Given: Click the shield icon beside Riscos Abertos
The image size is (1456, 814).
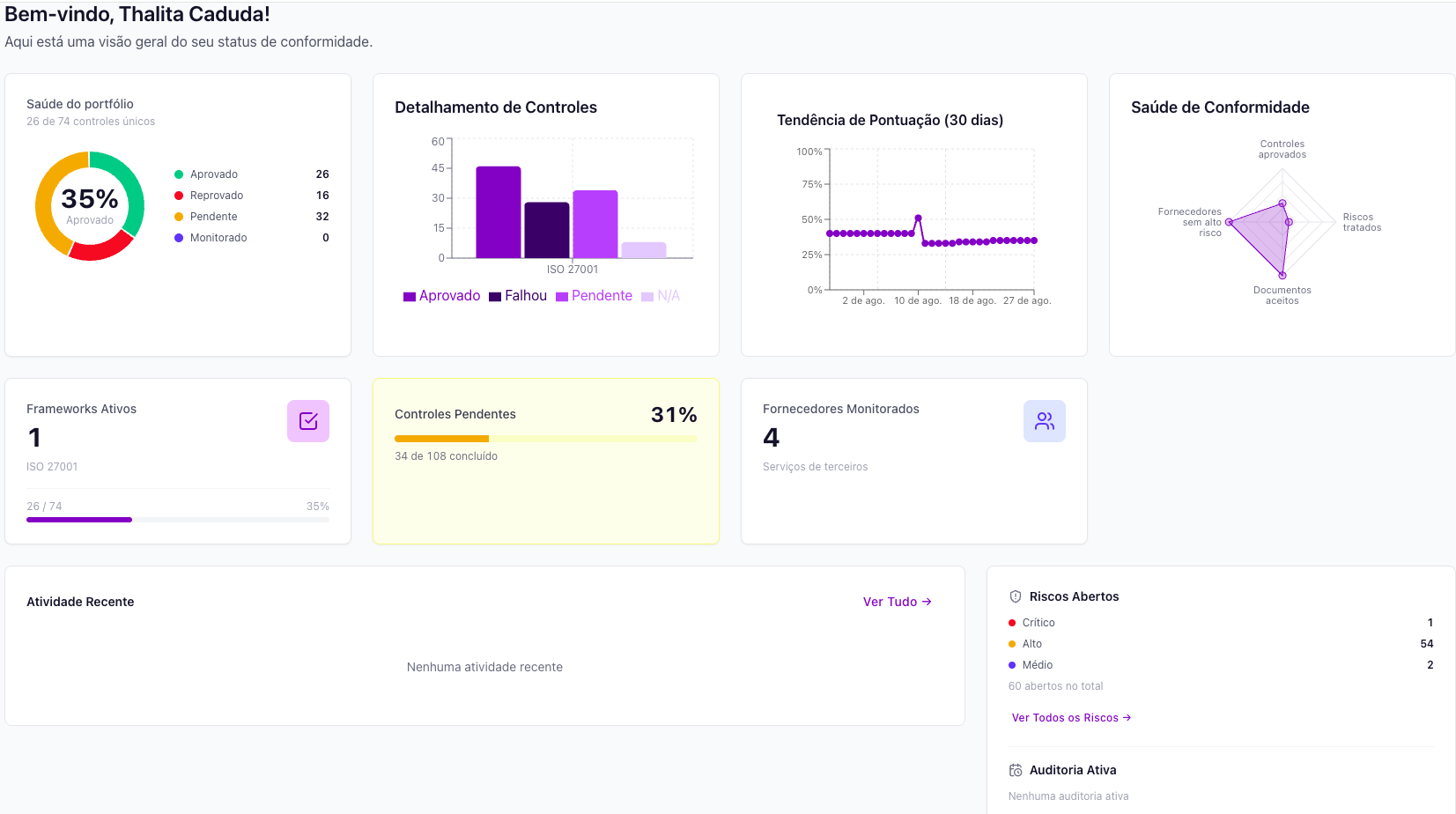Looking at the screenshot, I should pos(1016,596).
